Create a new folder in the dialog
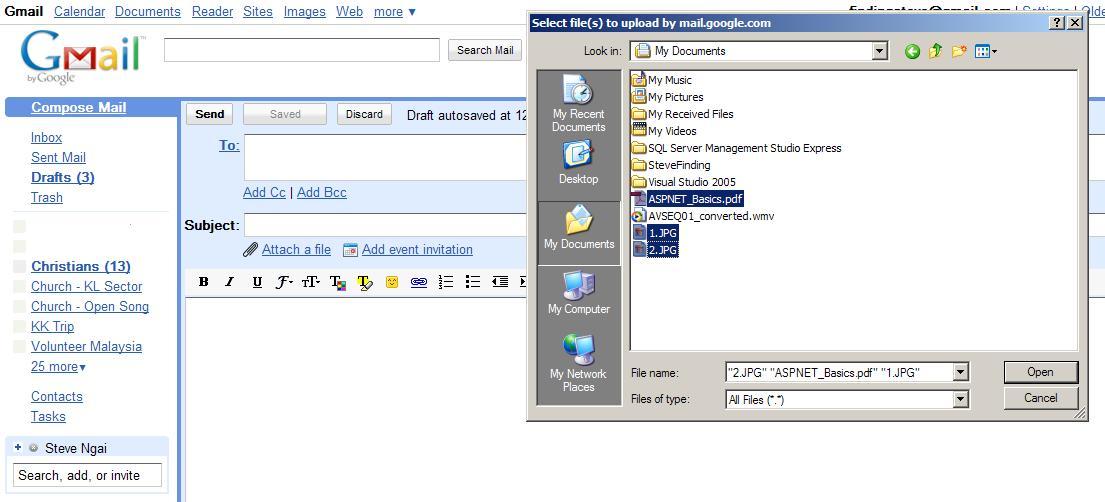The width and height of the screenshot is (1105, 502). (958, 51)
